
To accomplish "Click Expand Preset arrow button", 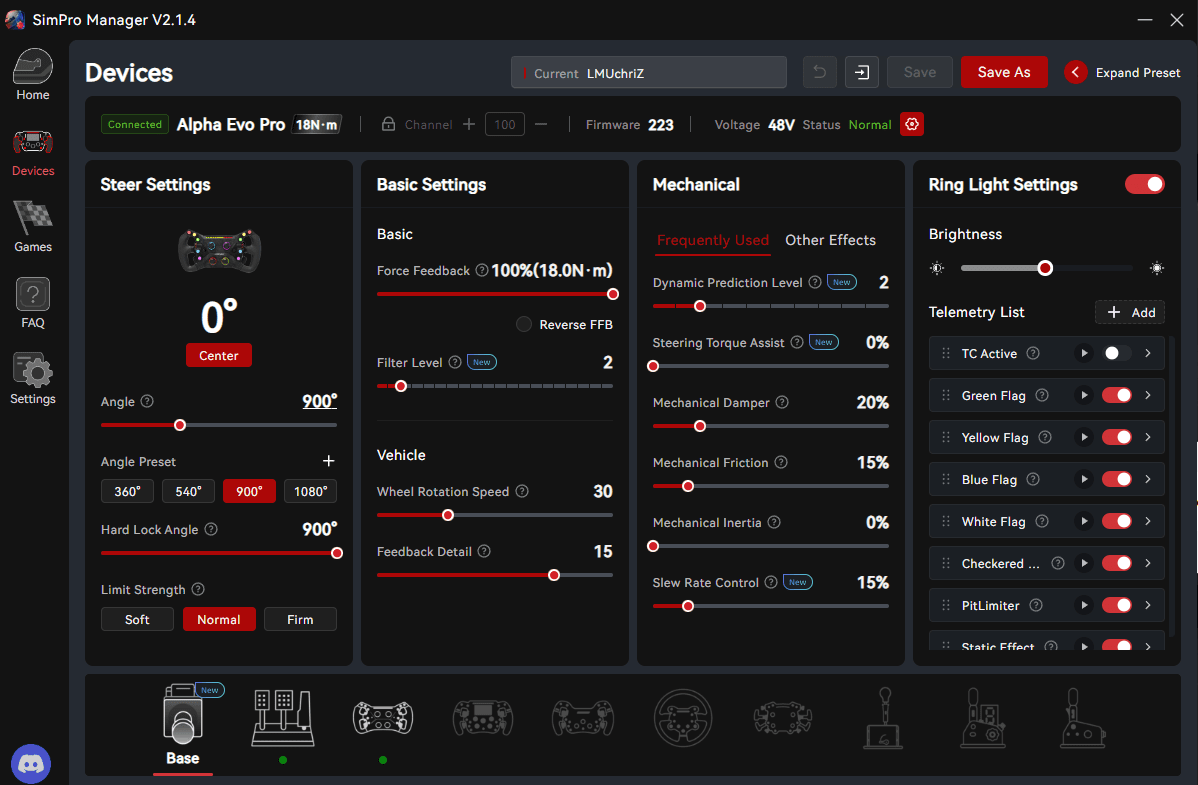I will pyautogui.click(x=1075, y=73).
